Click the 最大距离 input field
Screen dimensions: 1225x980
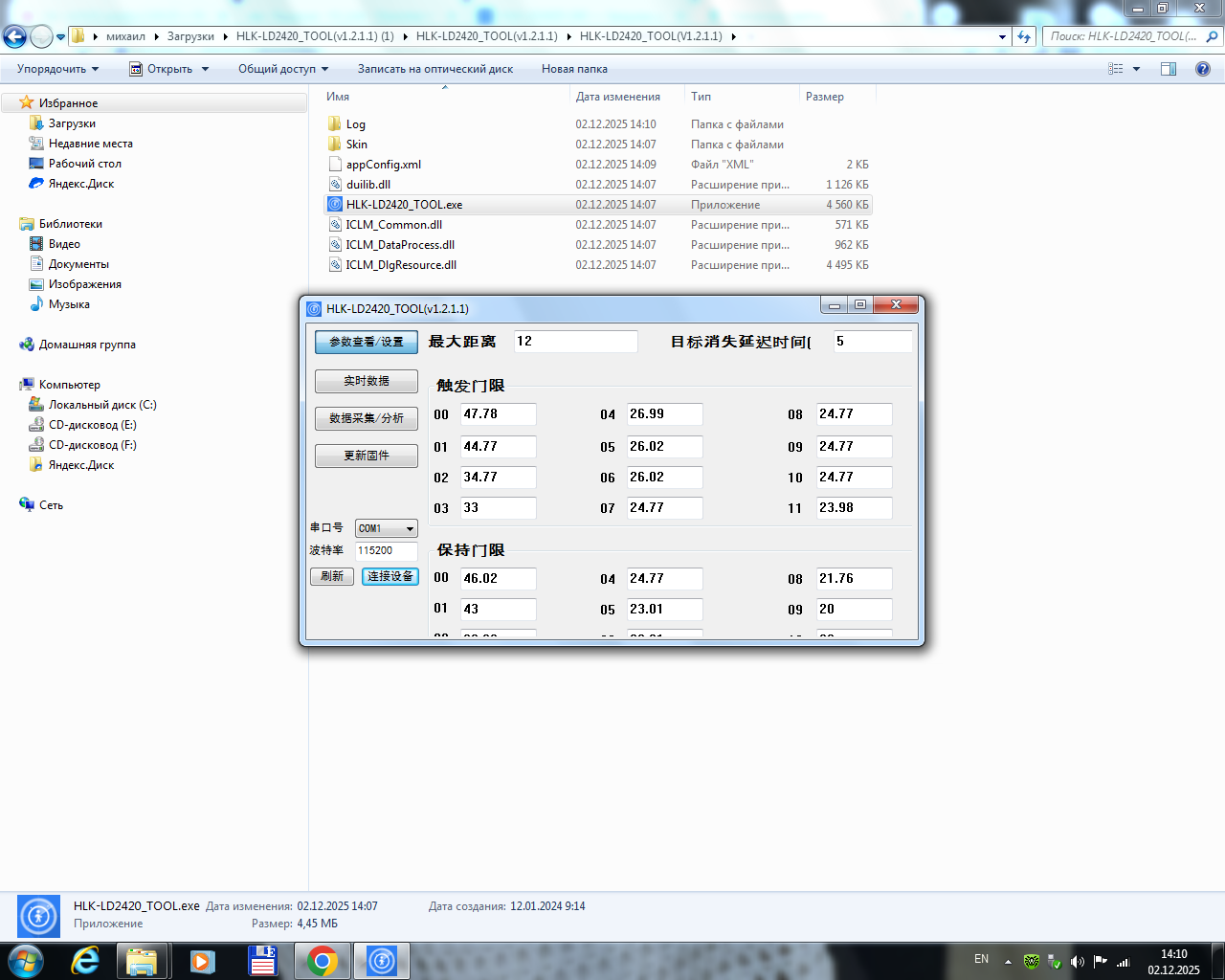tap(575, 342)
